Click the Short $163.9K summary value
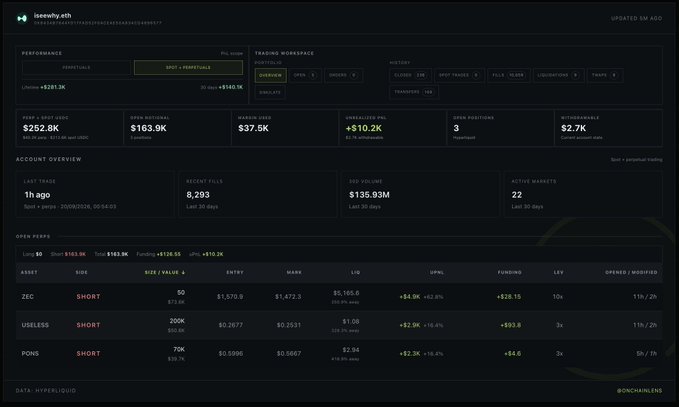679x407 pixels. coord(75,254)
